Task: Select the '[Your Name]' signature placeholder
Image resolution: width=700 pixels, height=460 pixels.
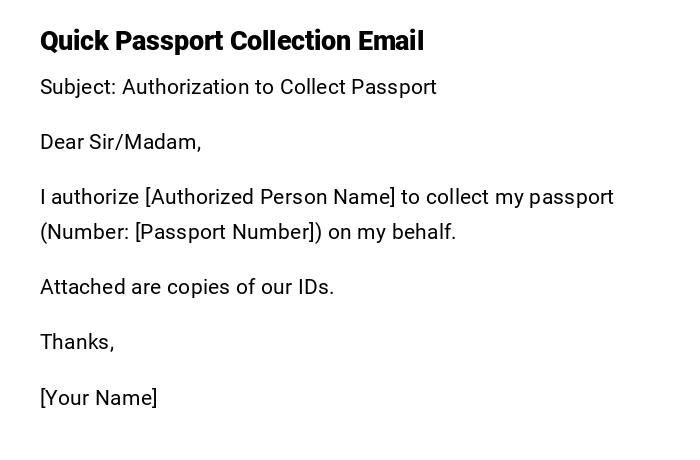Action: [98, 398]
